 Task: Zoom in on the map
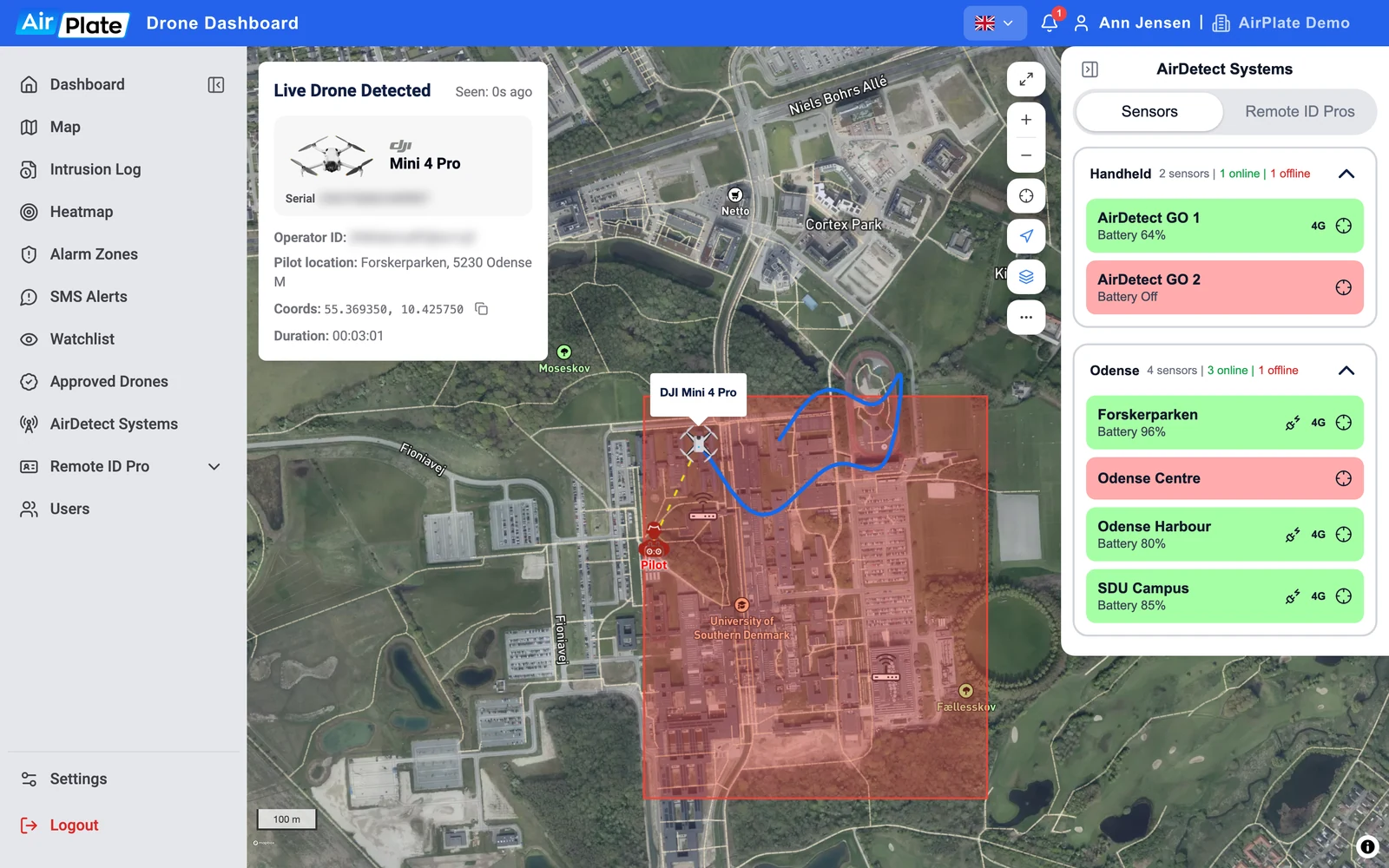click(1026, 120)
